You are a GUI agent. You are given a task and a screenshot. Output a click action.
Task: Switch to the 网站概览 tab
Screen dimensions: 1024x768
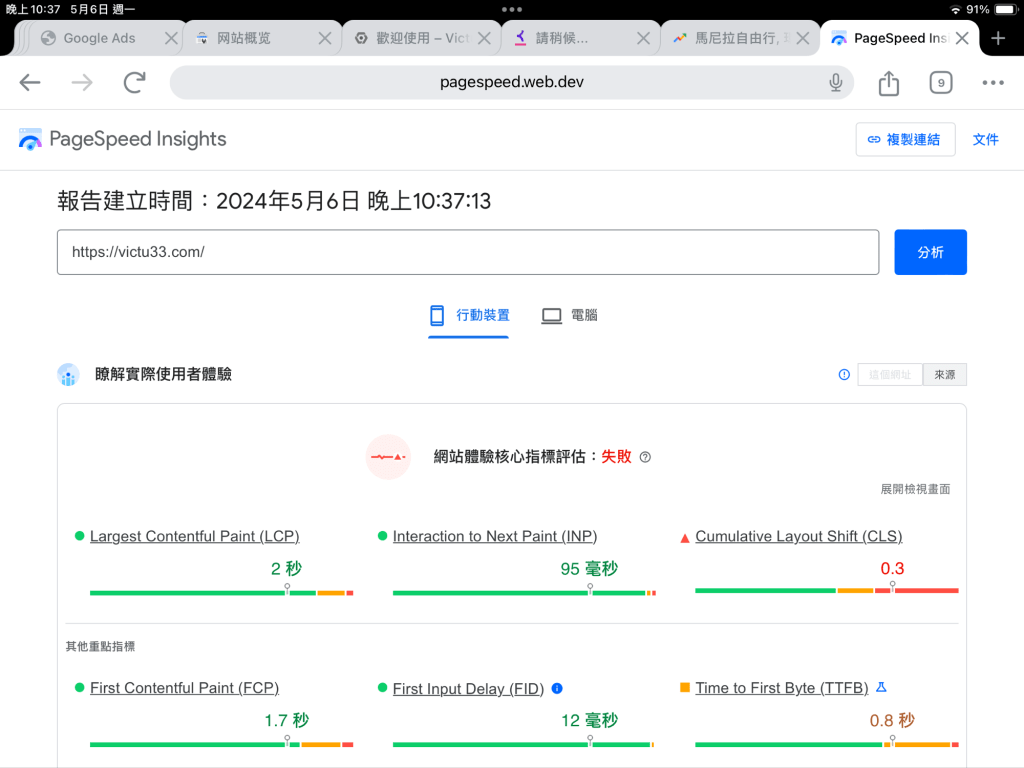coord(244,38)
